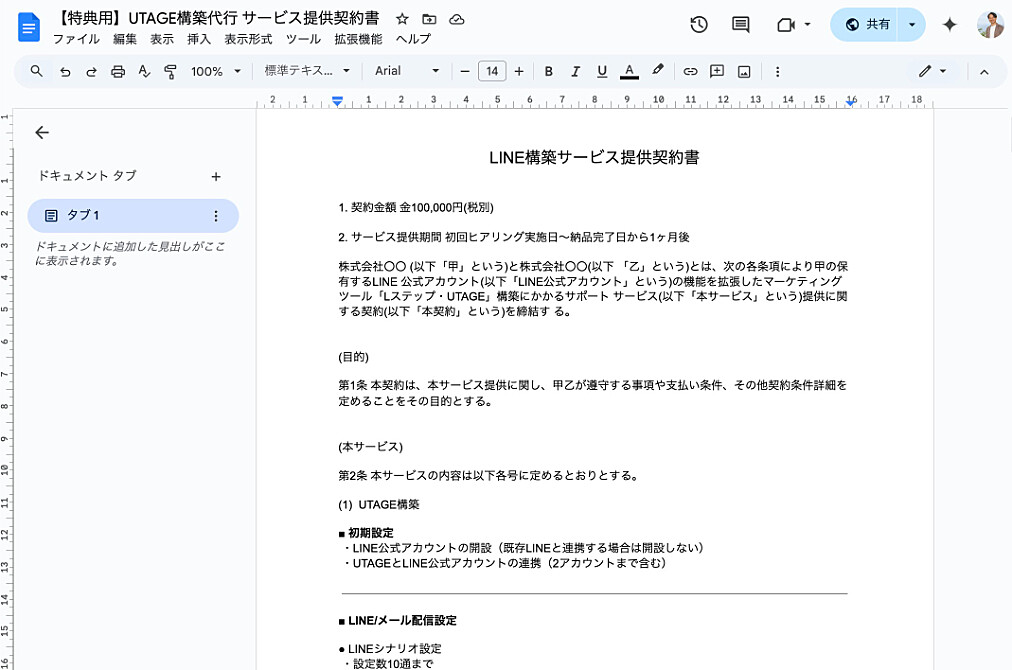Click the line 契約金額 金100,000円(税別)
The width and height of the screenshot is (1012, 670).
pos(416,207)
